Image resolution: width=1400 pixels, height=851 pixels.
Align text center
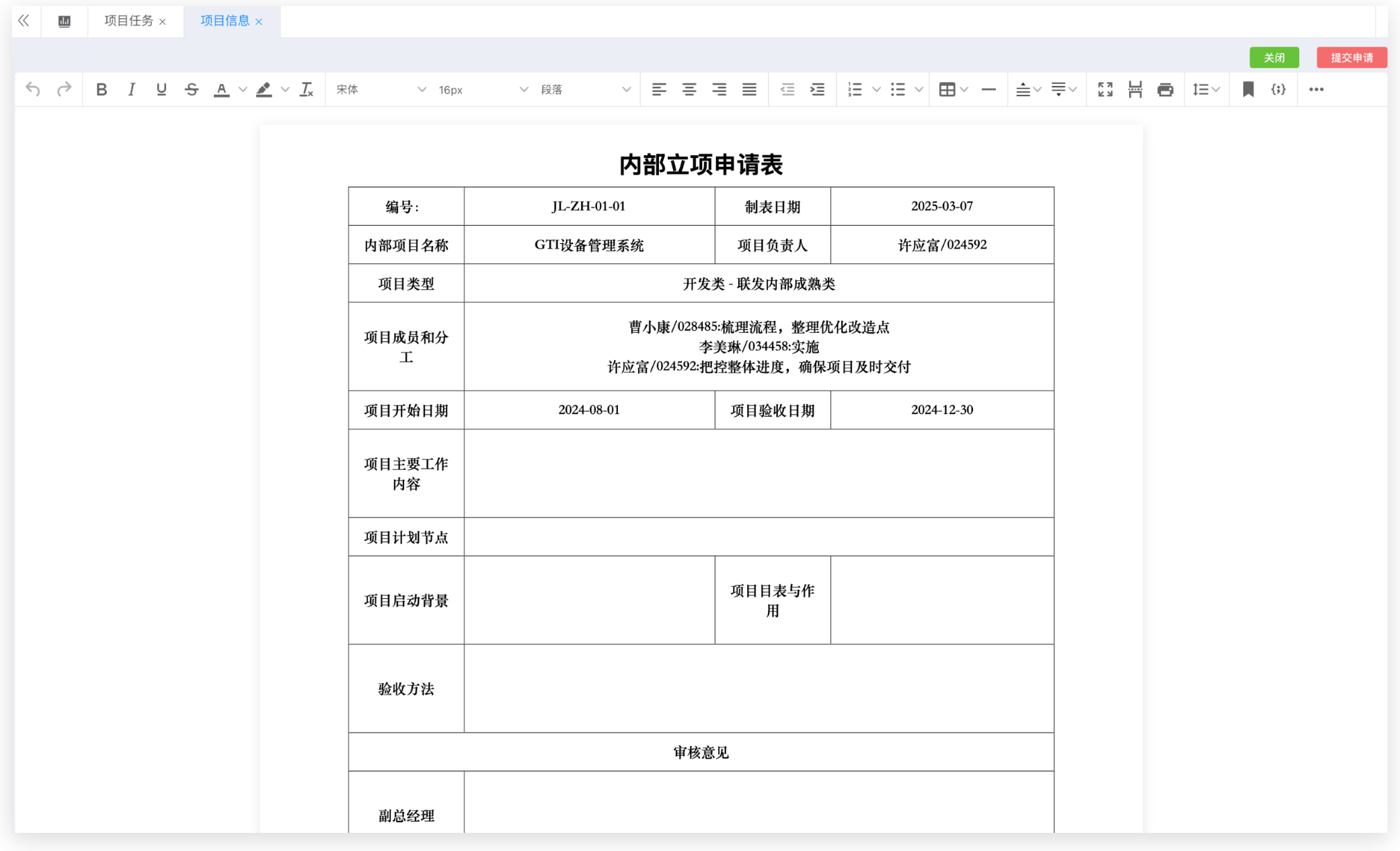689,89
